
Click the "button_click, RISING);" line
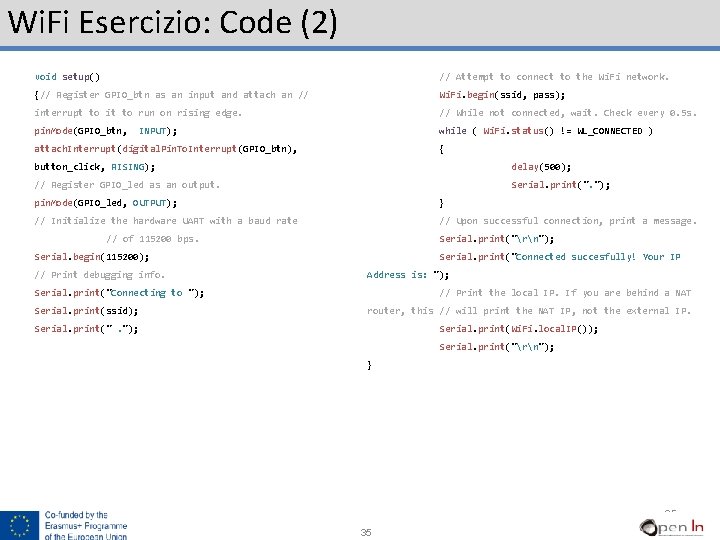[95, 167]
